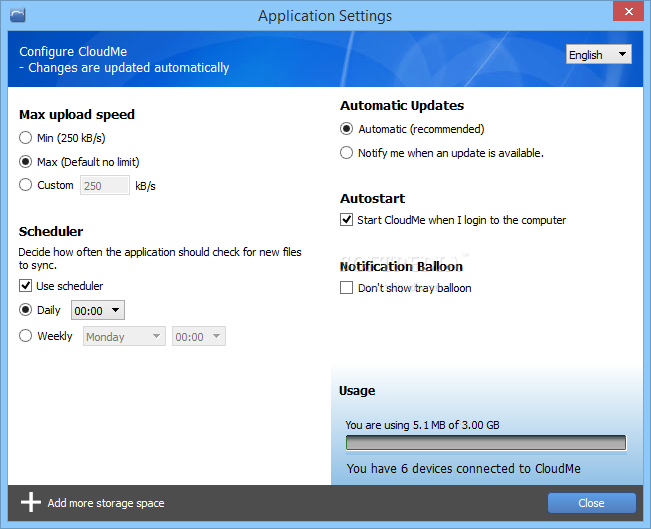Screen dimensions: 651x529
Task: Click the plus icon for more storage
Action: click(31, 502)
